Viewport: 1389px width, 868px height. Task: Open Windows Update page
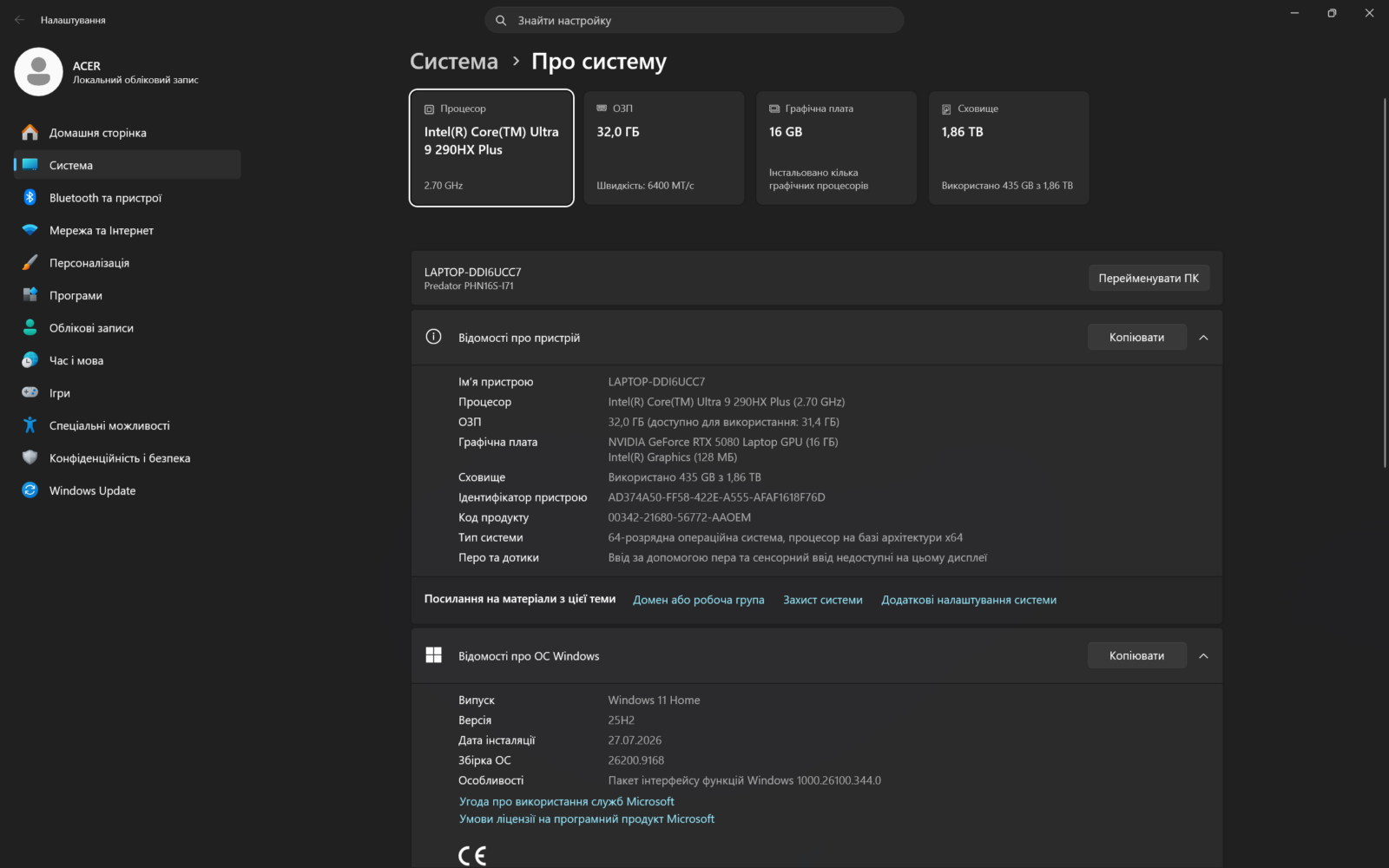pyautogui.click(x=127, y=490)
